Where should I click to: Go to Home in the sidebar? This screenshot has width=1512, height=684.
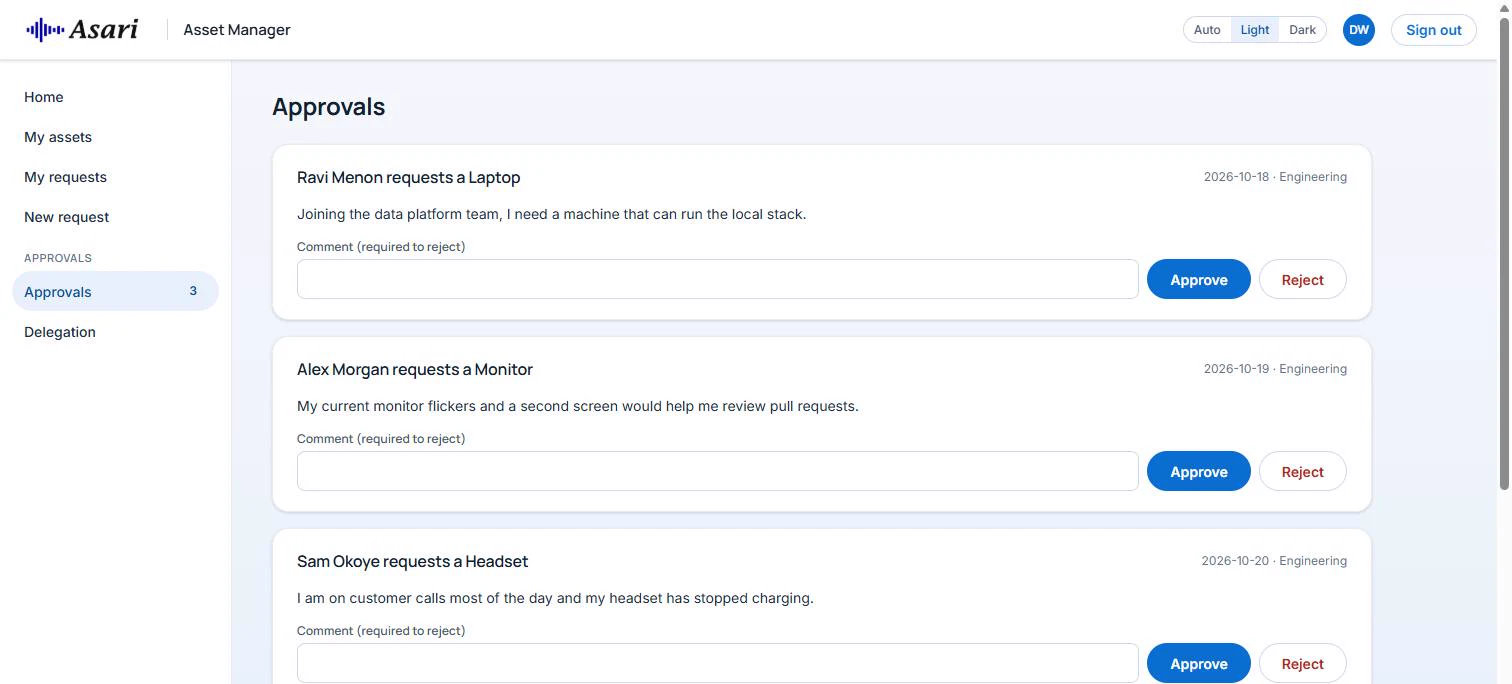115,97
